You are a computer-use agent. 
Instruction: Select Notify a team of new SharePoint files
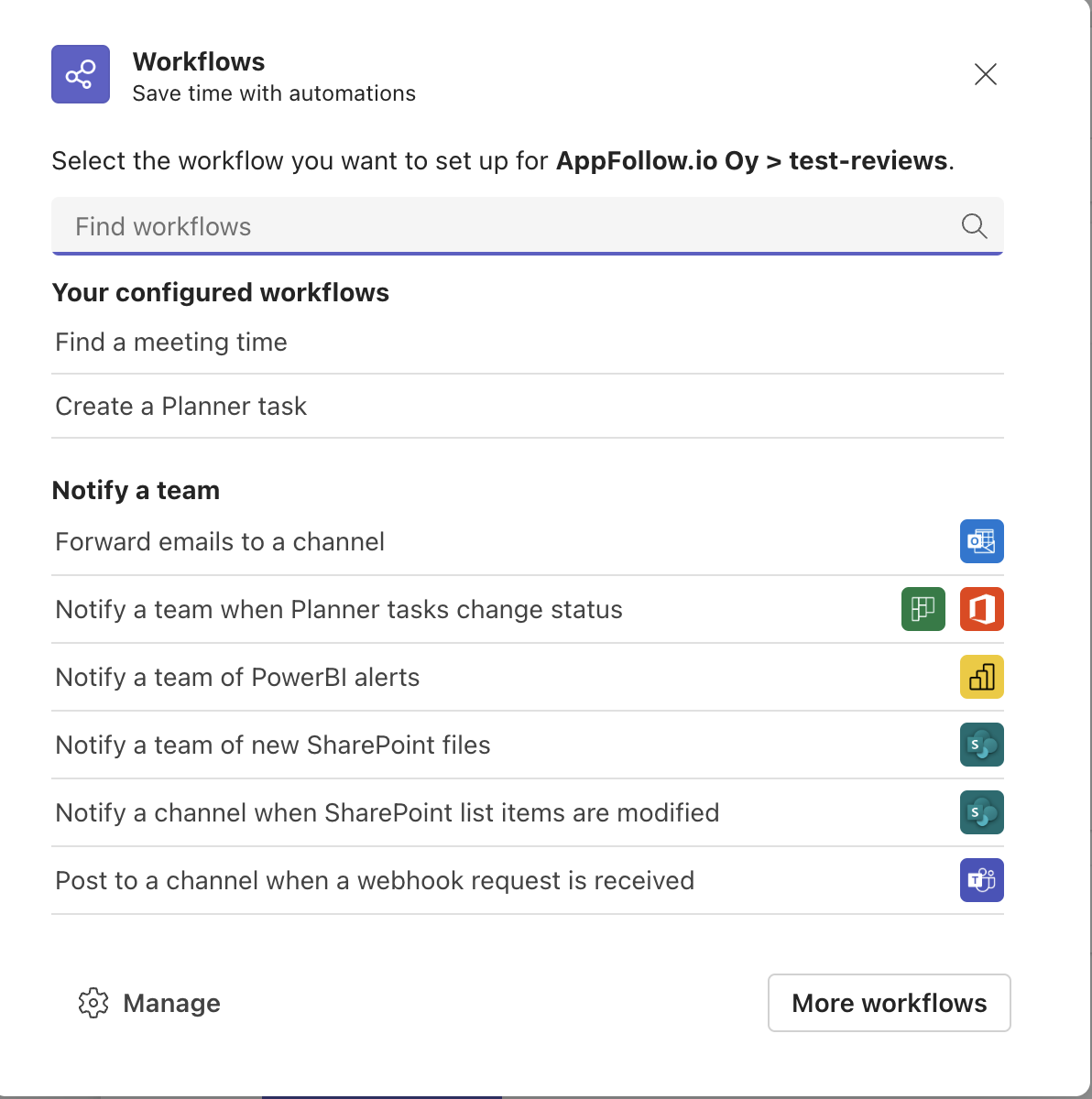[527, 745]
